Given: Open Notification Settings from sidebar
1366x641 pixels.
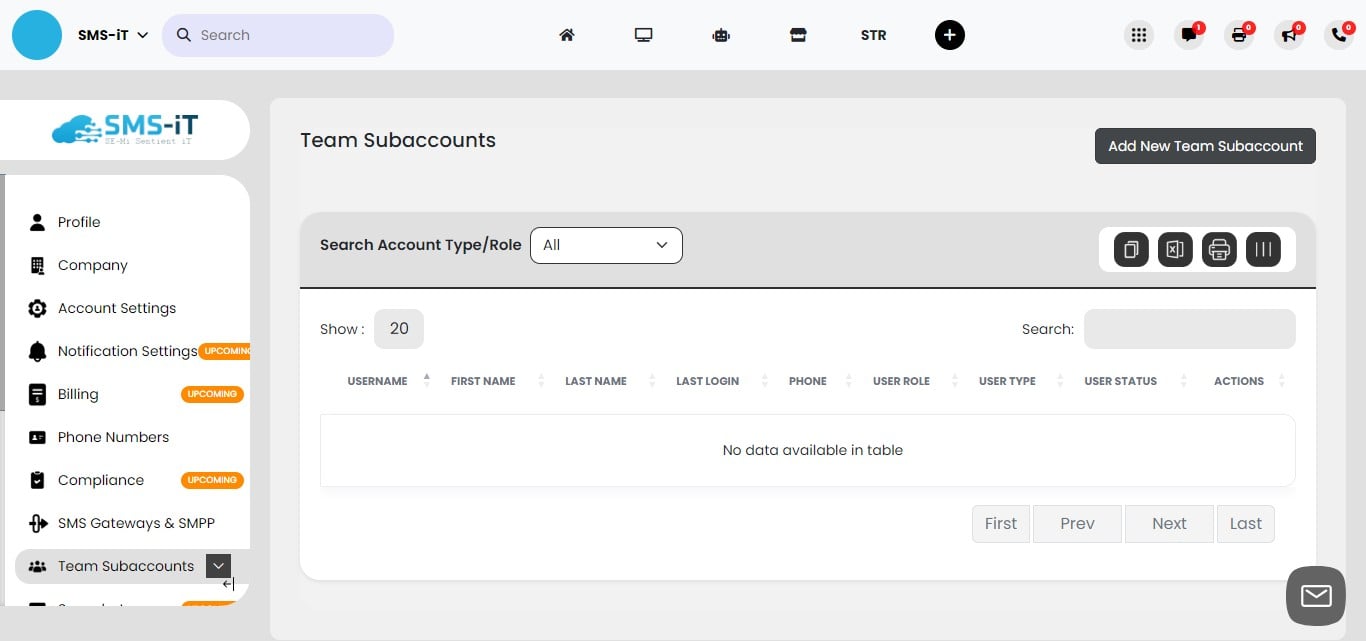Looking at the screenshot, I should (128, 351).
